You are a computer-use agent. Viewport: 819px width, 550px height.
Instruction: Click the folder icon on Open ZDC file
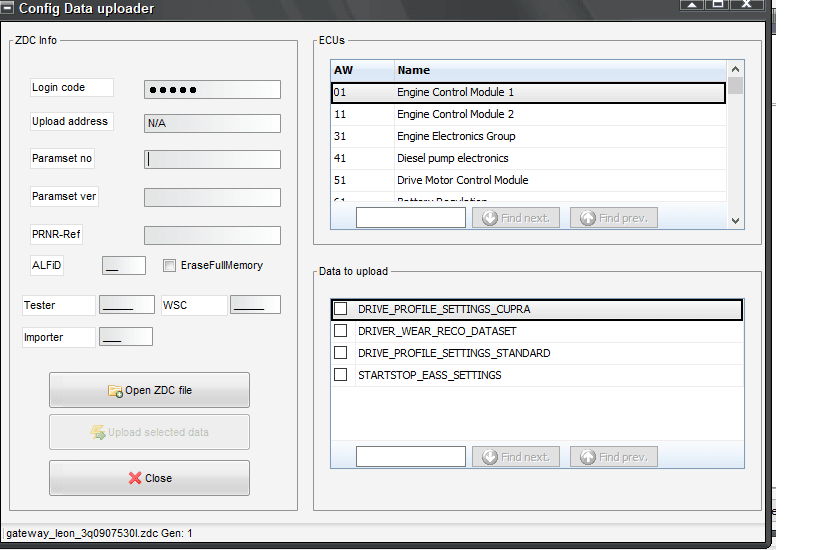click(x=115, y=391)
